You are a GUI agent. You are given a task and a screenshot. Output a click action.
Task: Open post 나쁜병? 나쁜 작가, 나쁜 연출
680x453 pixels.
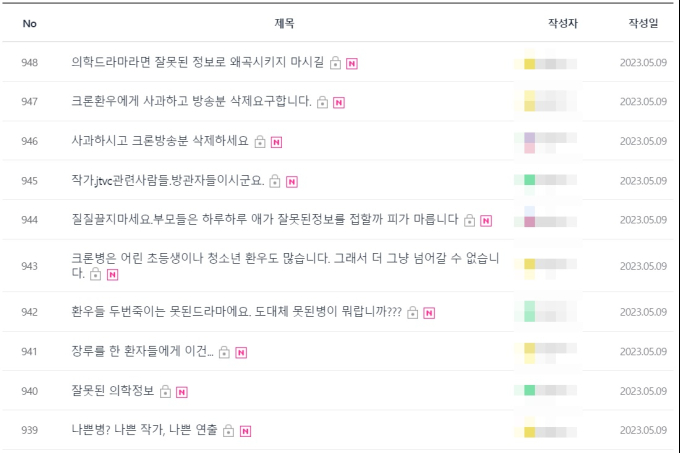[x=144, y=430]
